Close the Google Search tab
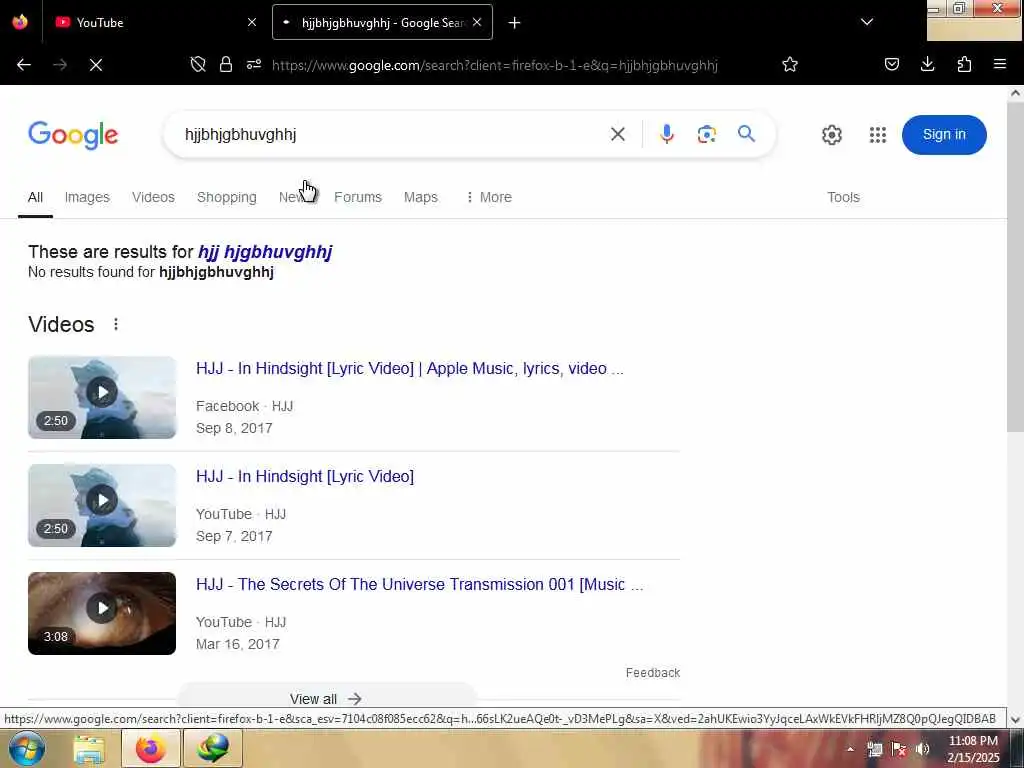 click(477, 22)
